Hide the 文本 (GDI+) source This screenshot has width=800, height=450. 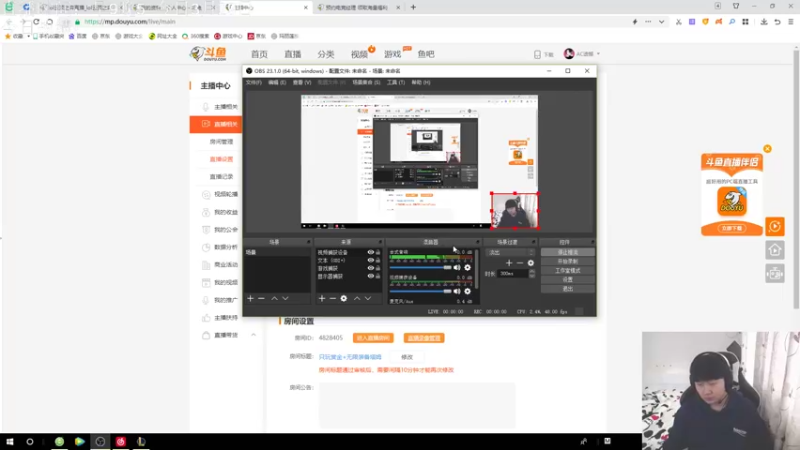pos(371,260)
